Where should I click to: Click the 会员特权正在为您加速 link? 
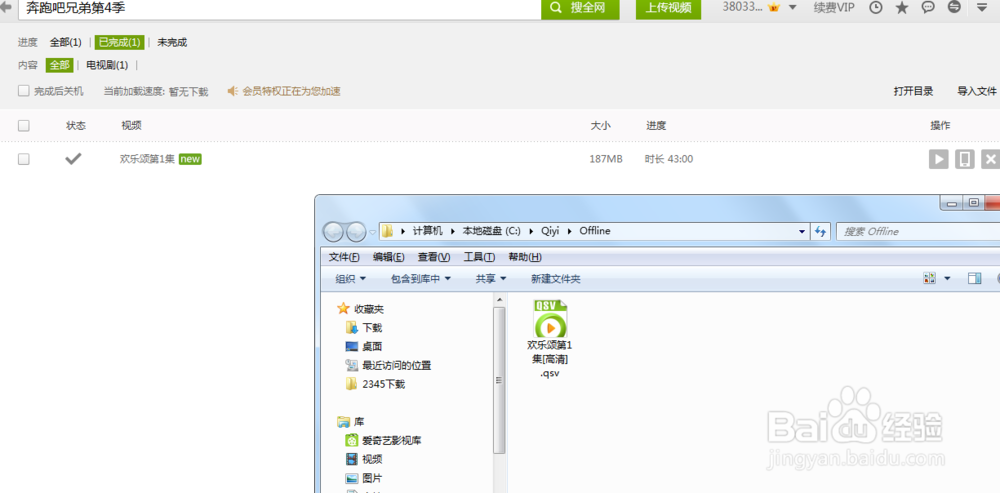coord(291,91)
